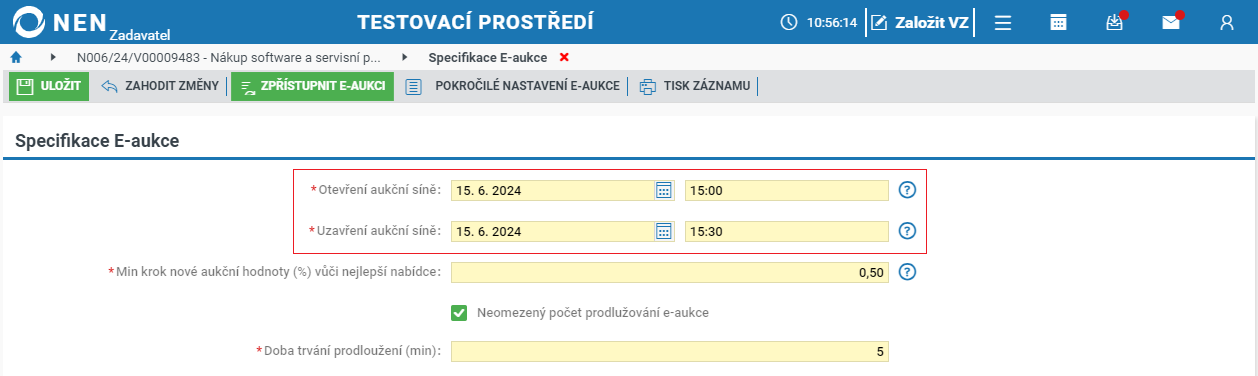Select ZAHODIT ZMĚNY toolbar item
This screenshot has height=376, width=1258.
160,86
